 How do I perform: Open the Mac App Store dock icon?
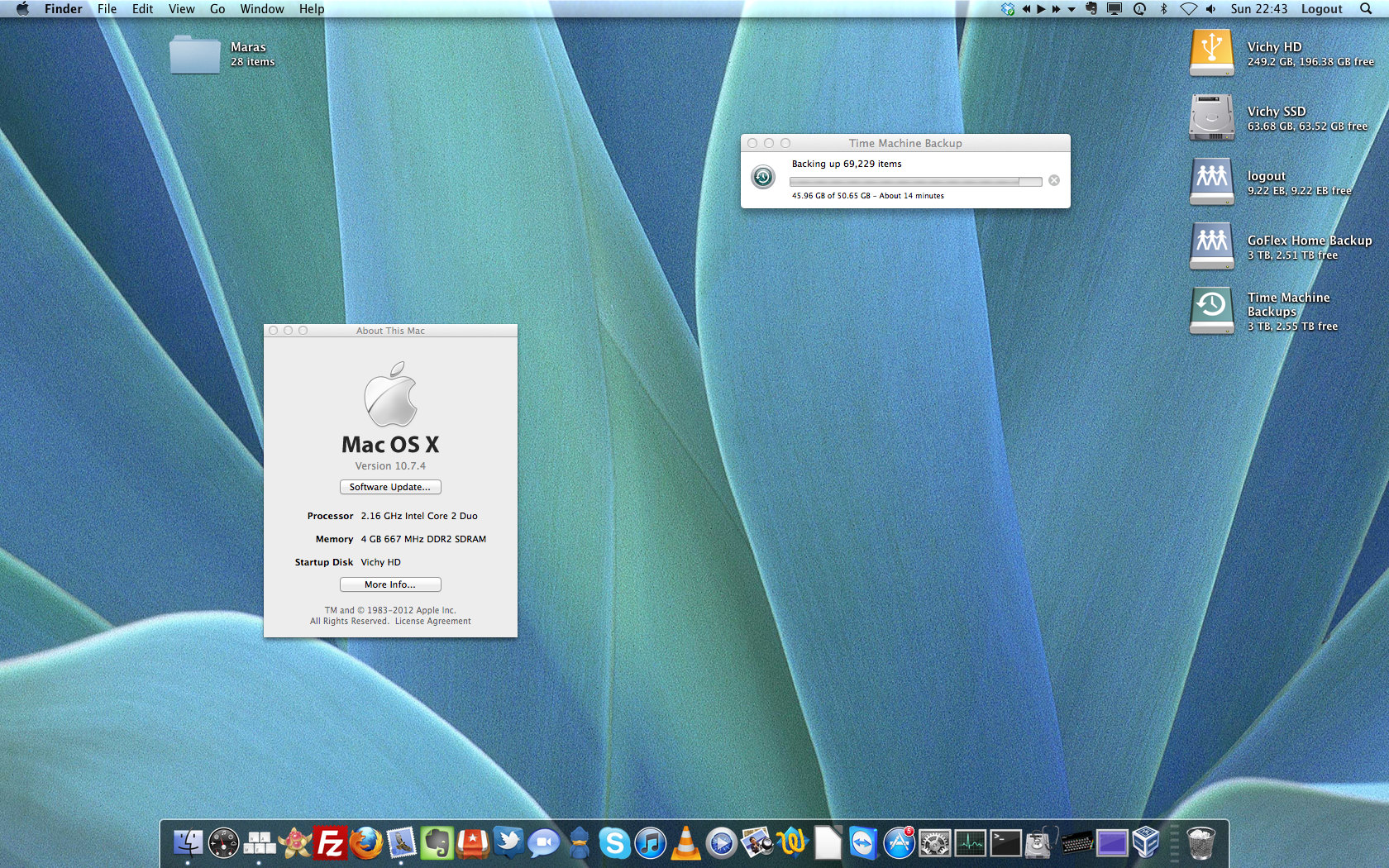(899, 843)
